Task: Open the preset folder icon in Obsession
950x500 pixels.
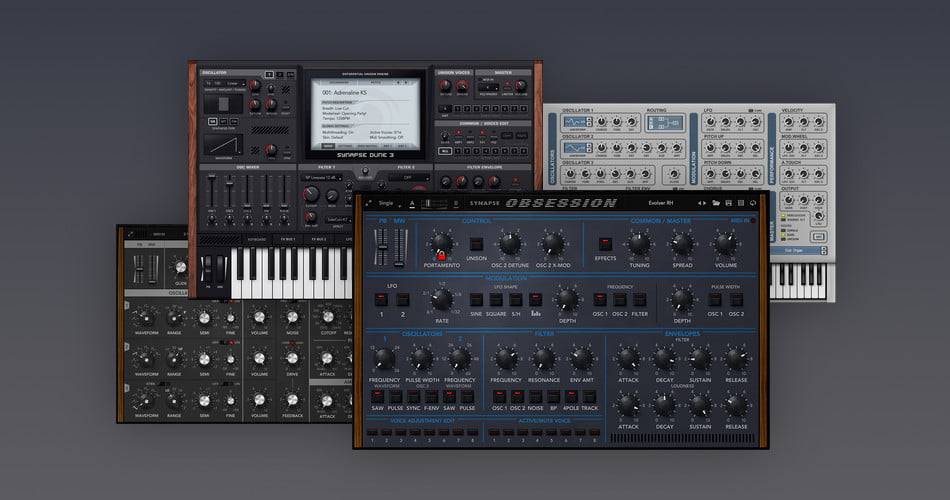Action: (x=716, y=203)
